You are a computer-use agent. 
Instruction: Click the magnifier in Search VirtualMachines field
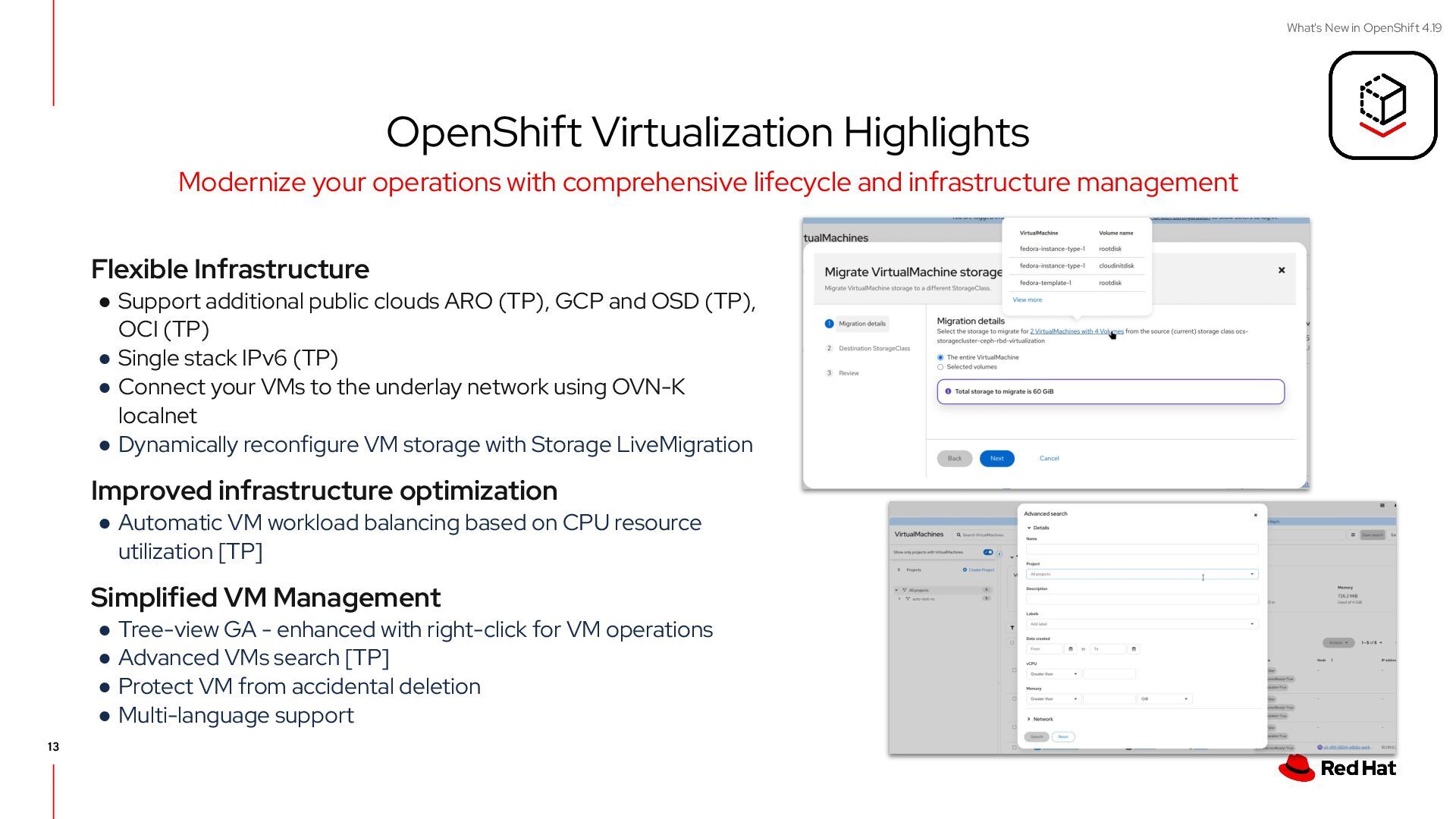tap(959, 535)
